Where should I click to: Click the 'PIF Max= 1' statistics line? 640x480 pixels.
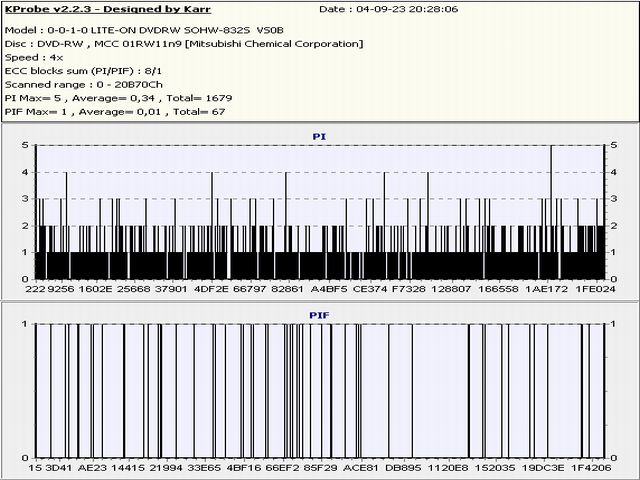pyautogui.click(x=115, y=112)
